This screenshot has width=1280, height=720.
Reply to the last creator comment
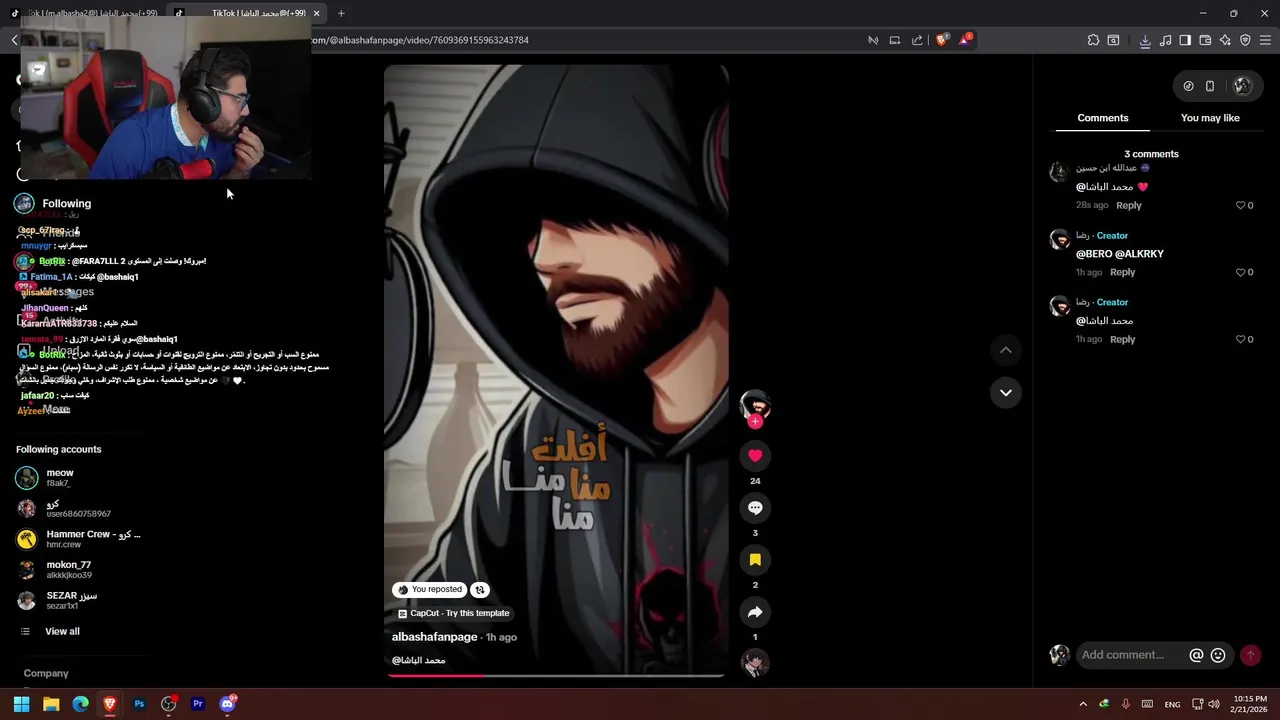click(1122, 339)
